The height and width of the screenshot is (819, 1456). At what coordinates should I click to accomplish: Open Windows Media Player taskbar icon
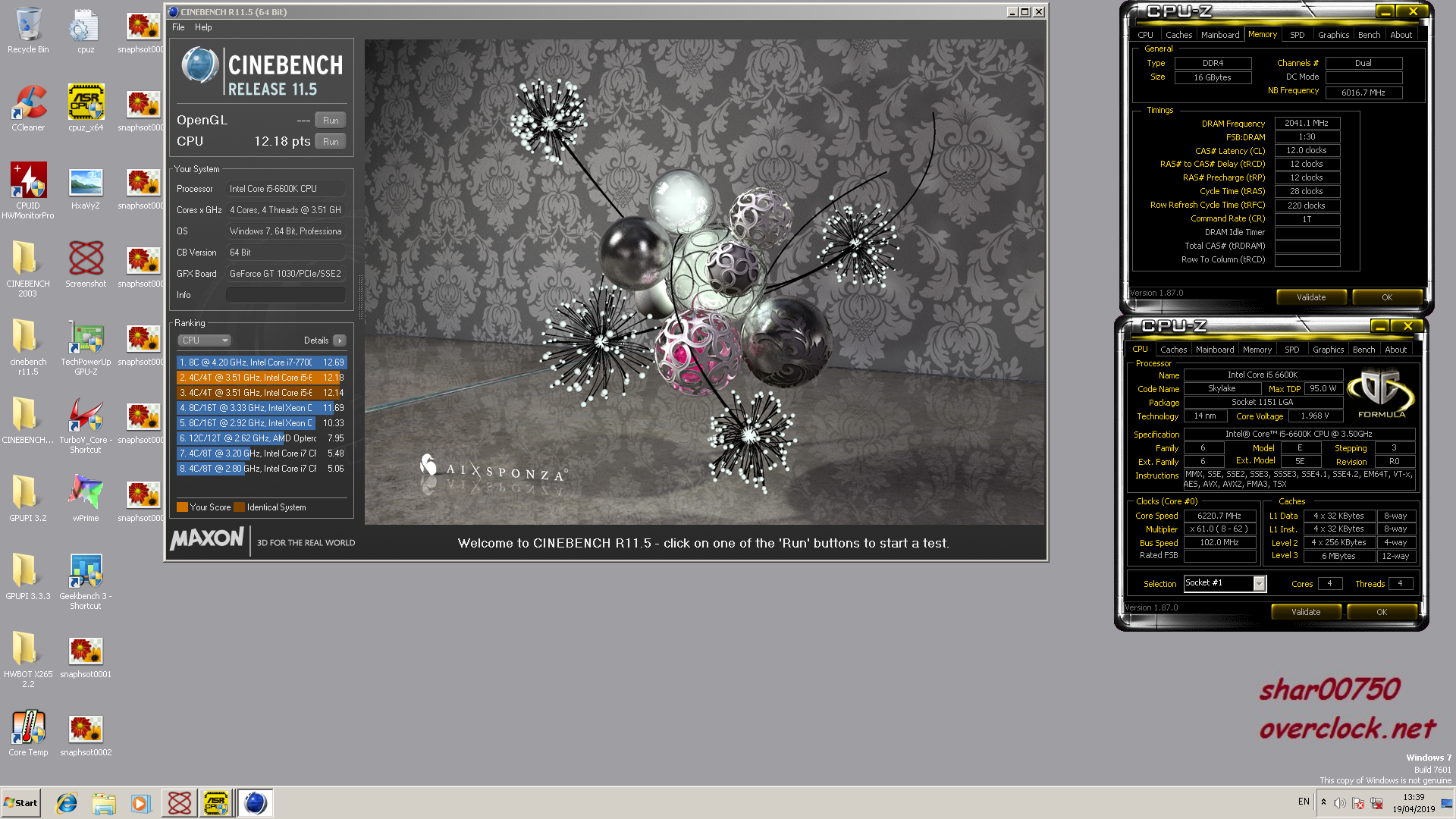pos(141,803)
